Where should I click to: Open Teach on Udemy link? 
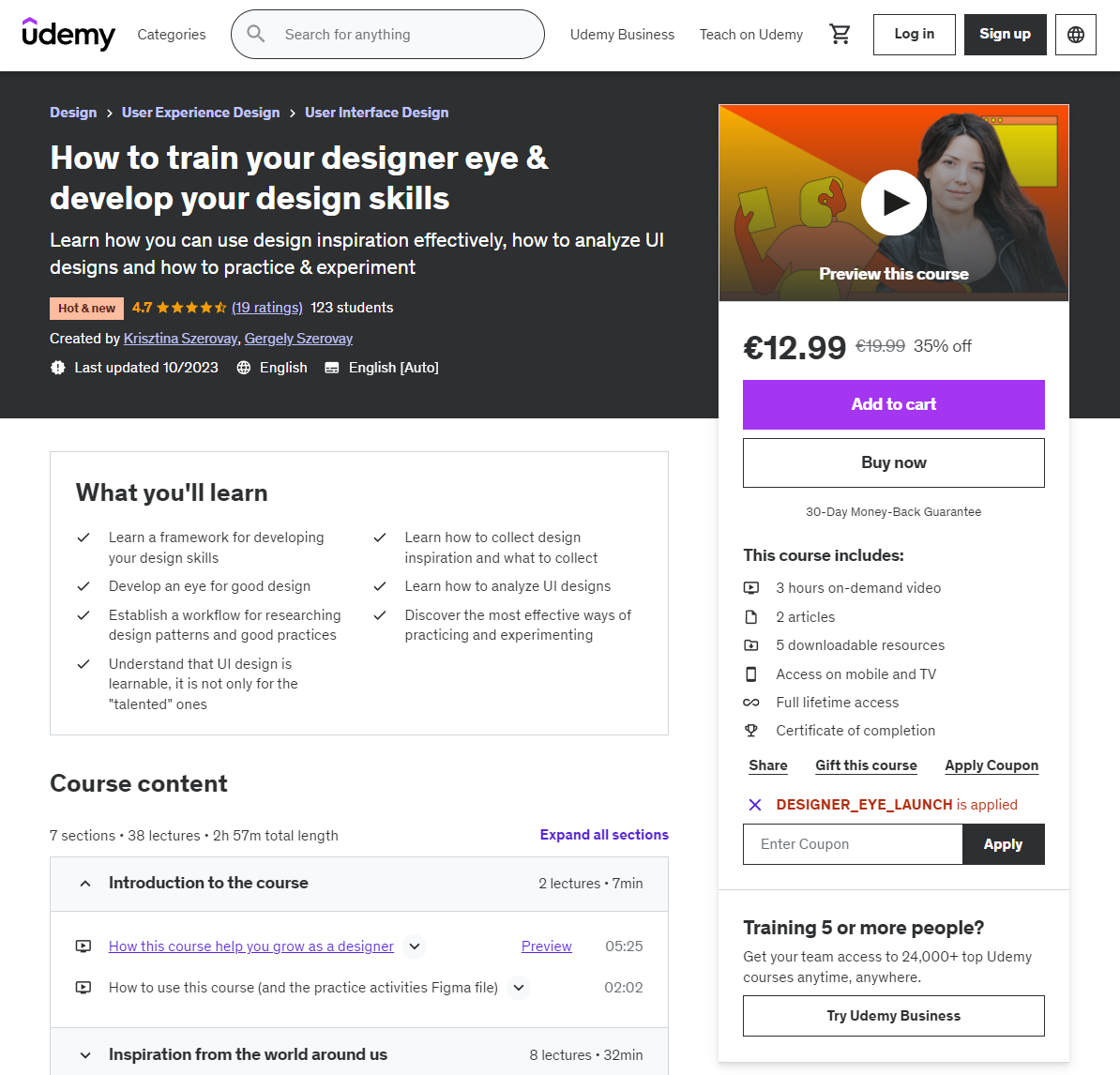point(750,35)
